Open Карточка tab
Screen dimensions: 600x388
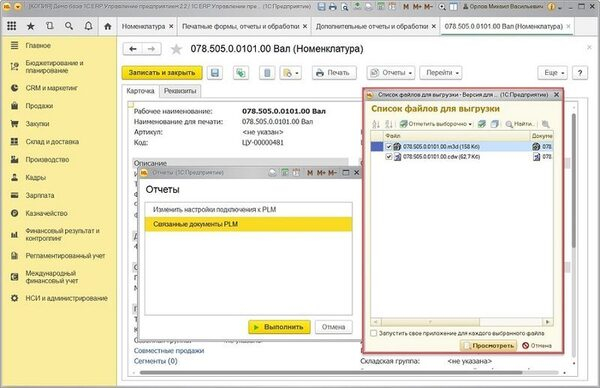(x=140, y=91)
